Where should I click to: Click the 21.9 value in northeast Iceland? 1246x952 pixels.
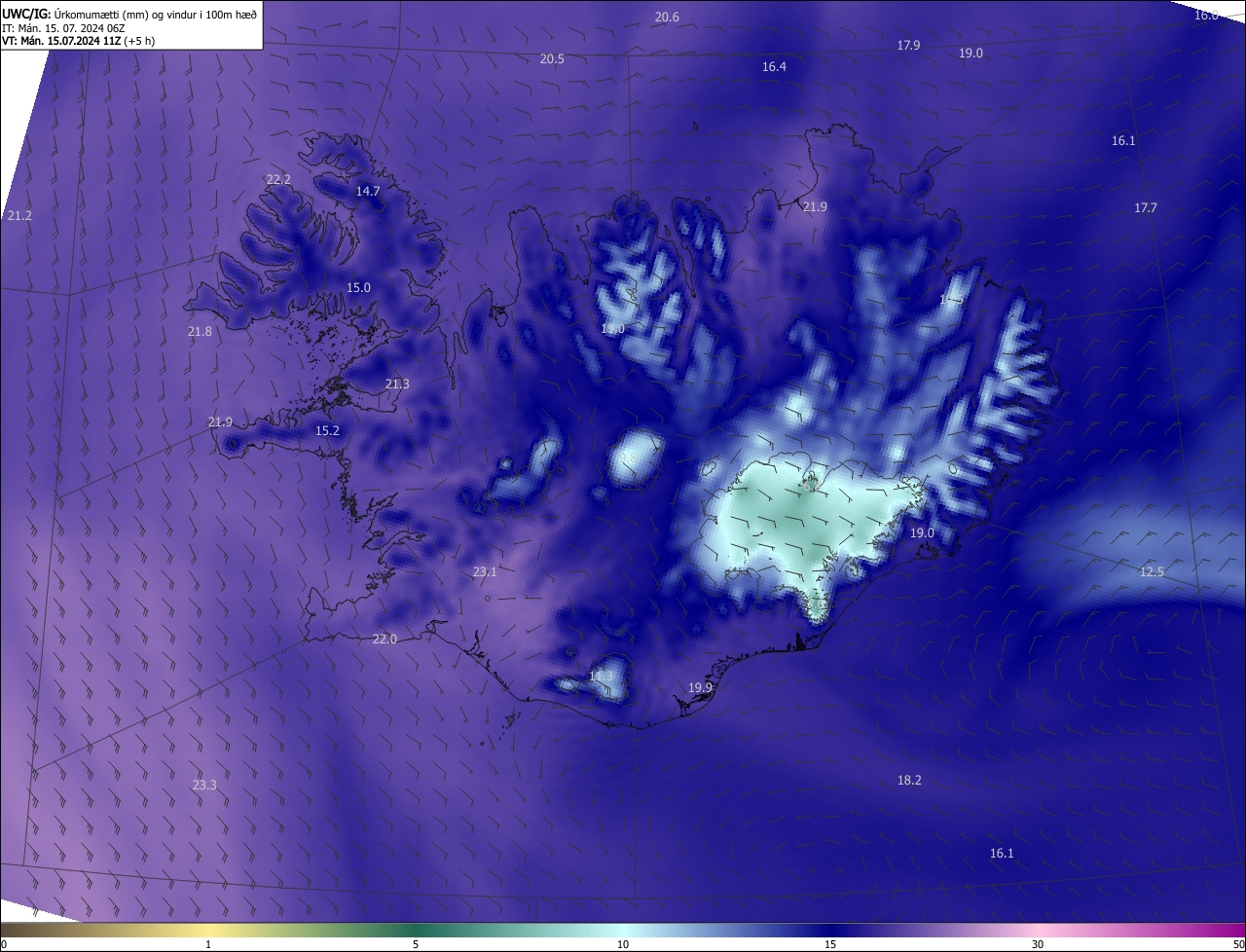pos(815,207)
